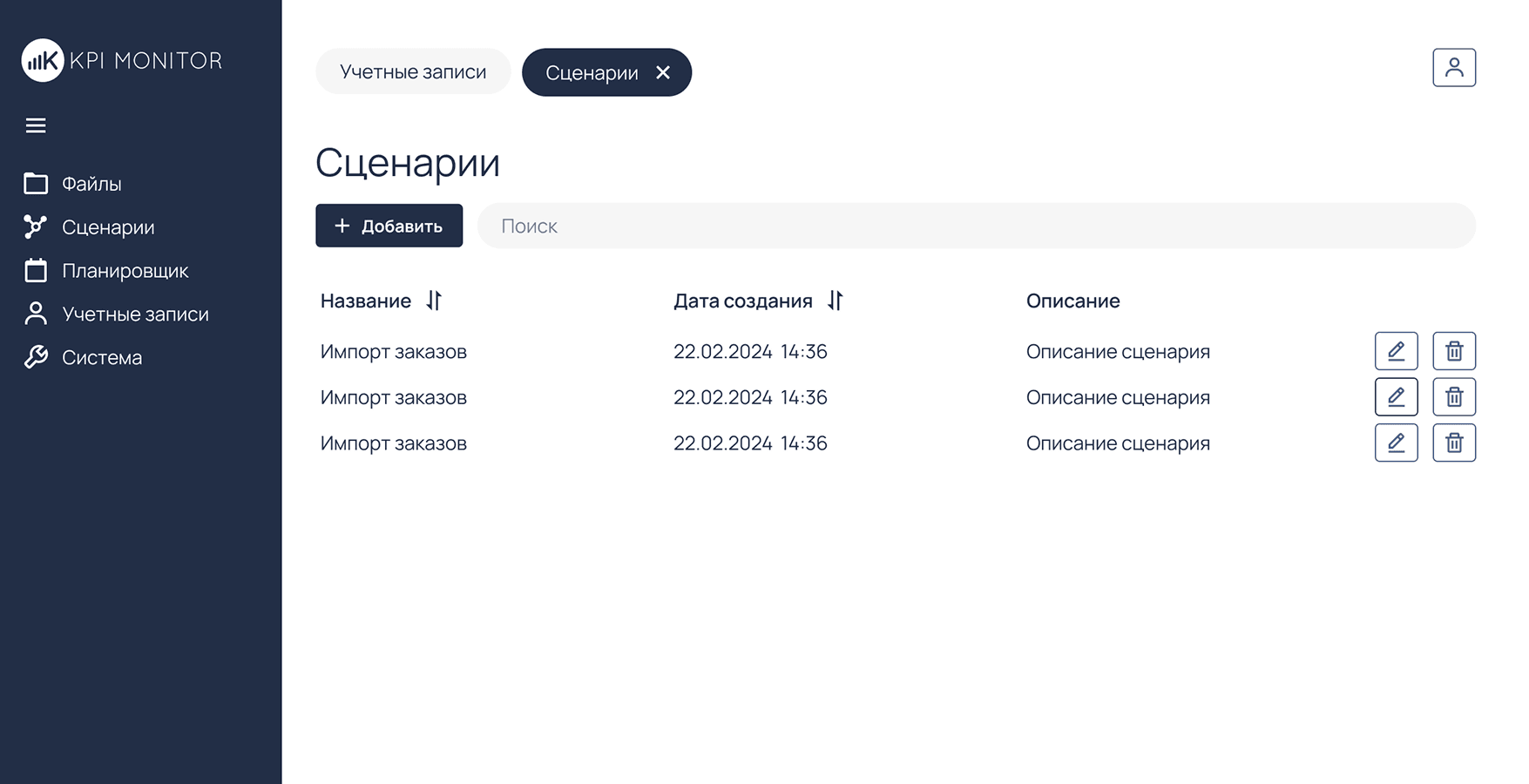The image size is (1529, 784).
Task: Click the Система wrench icon
Action: click(36, 357)
